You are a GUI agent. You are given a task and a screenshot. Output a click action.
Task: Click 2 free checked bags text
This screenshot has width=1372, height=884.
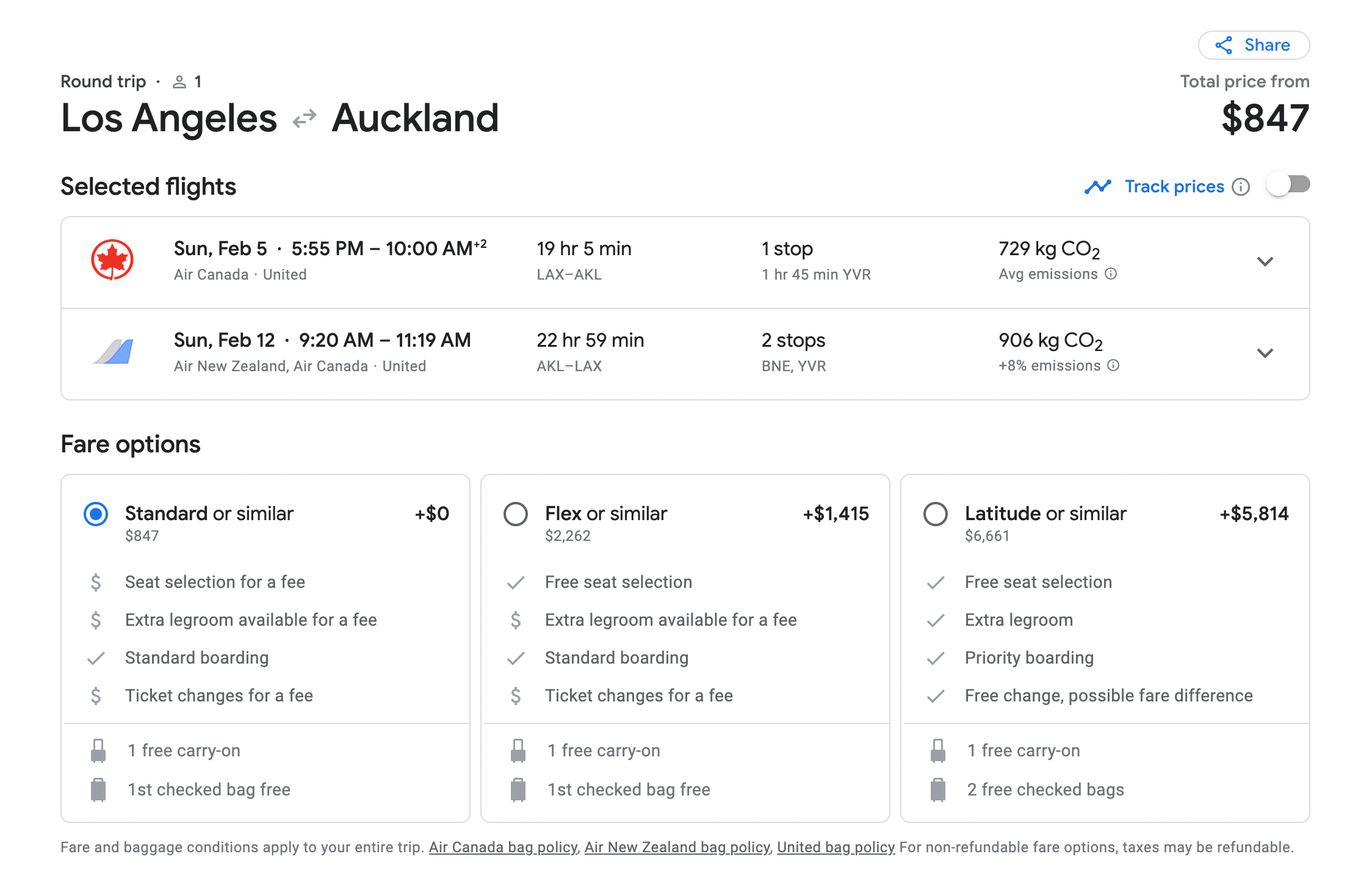tap(1045, 789)
